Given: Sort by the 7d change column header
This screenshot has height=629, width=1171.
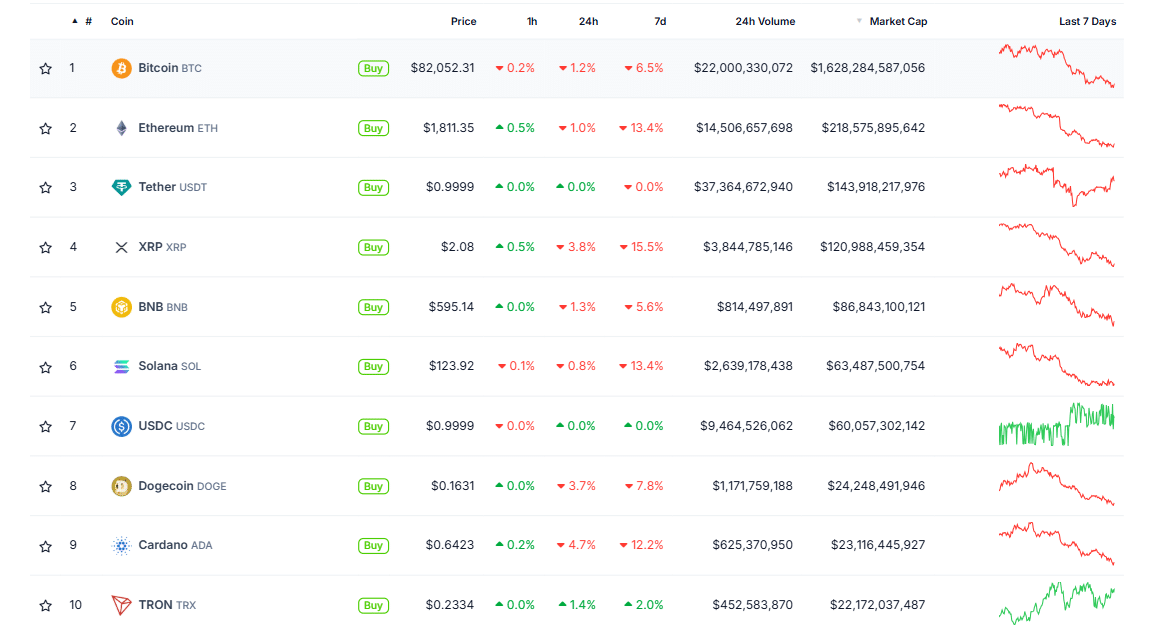Looking at the screenshot, I should pos(660,21).
